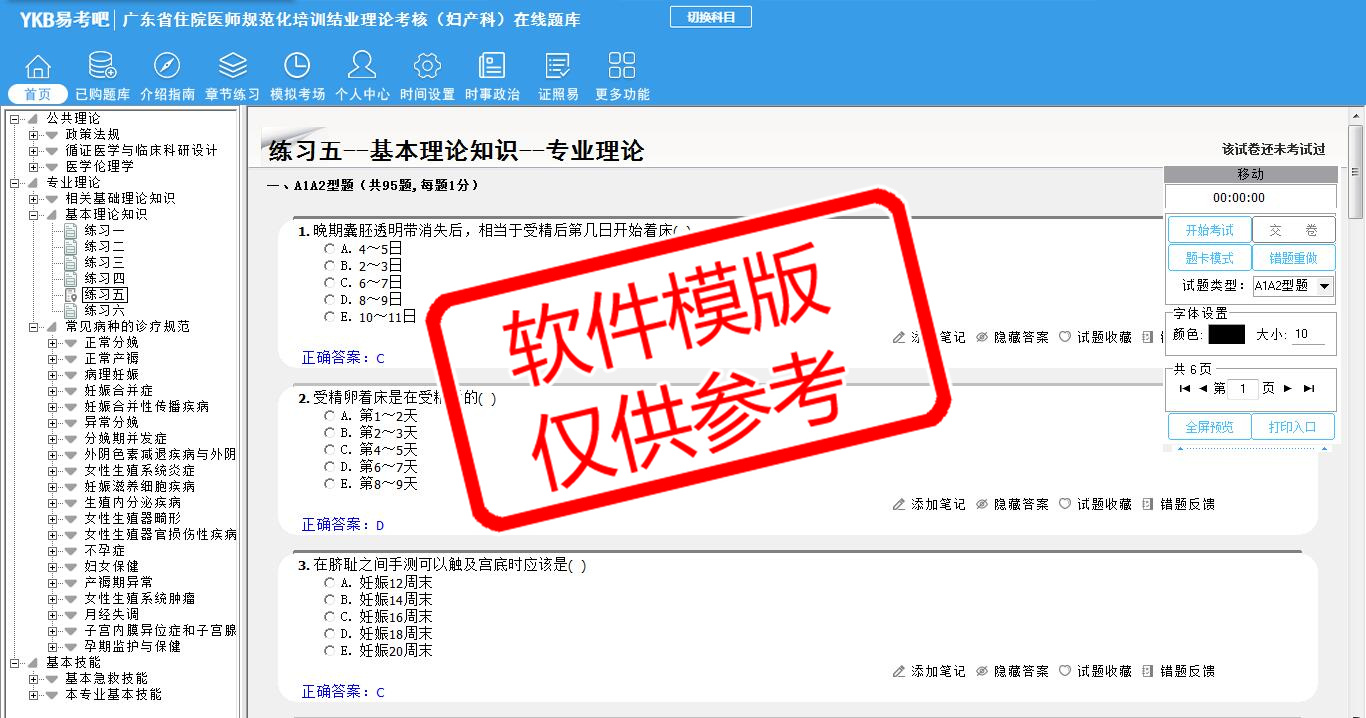Viewport: 1366px width, 718px height.
Task: Expand the 政策法规 tree node
Action: click(33, 135)
